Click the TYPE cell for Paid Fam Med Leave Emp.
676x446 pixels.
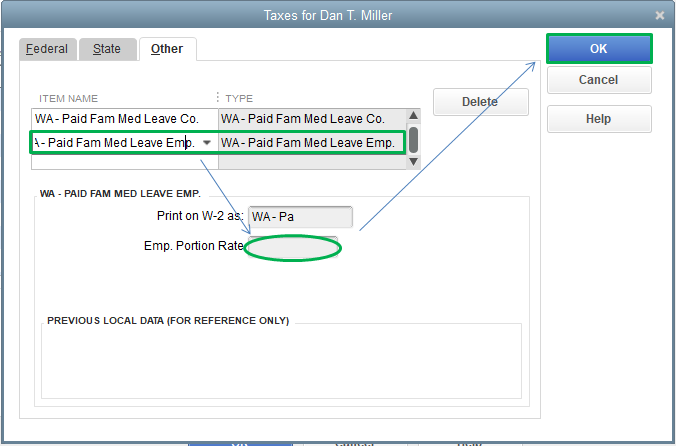click(x=312, y=143)
